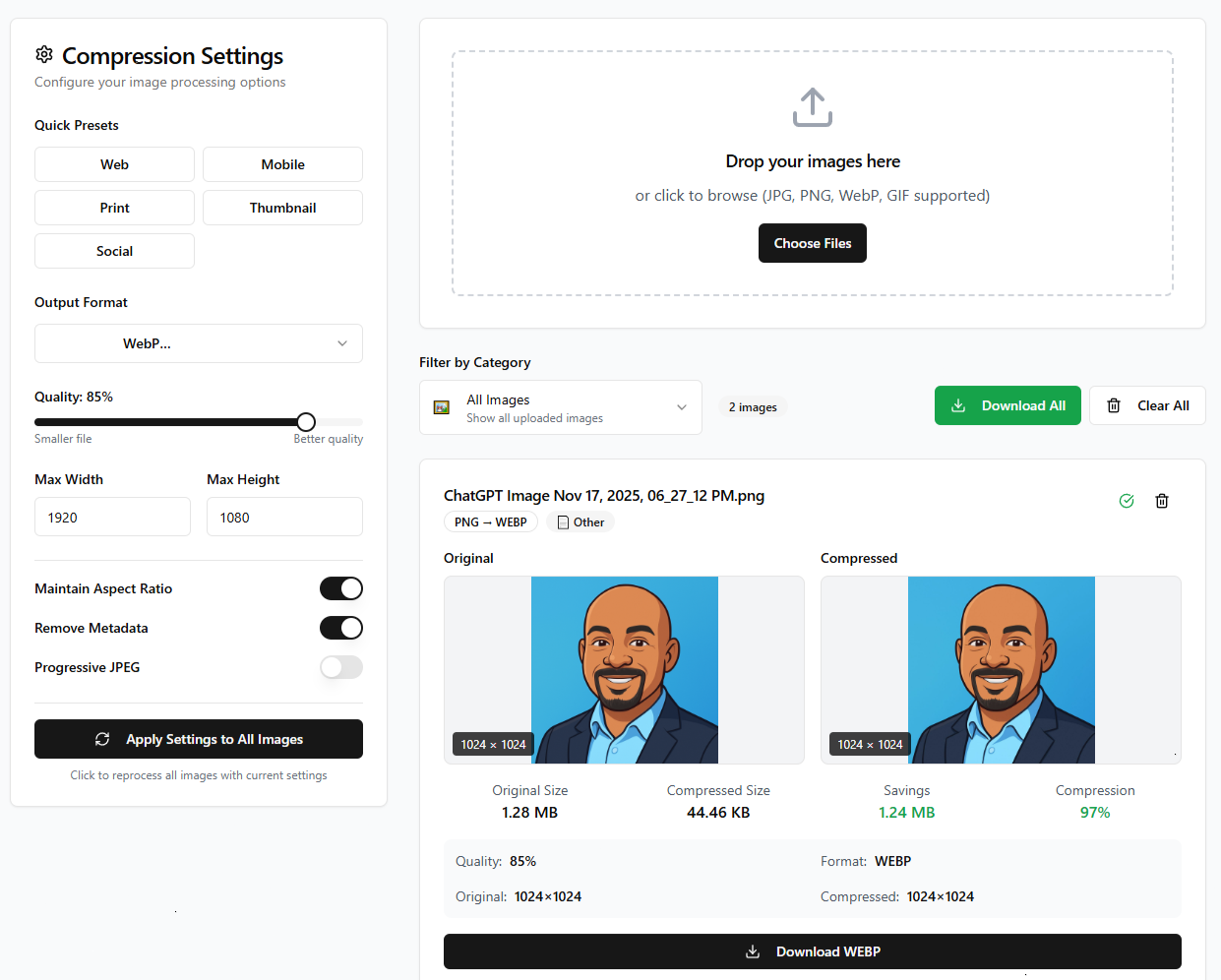Click the Max Height input field
The height and width of the screenshot is (980, 1221).
[284, 517]
